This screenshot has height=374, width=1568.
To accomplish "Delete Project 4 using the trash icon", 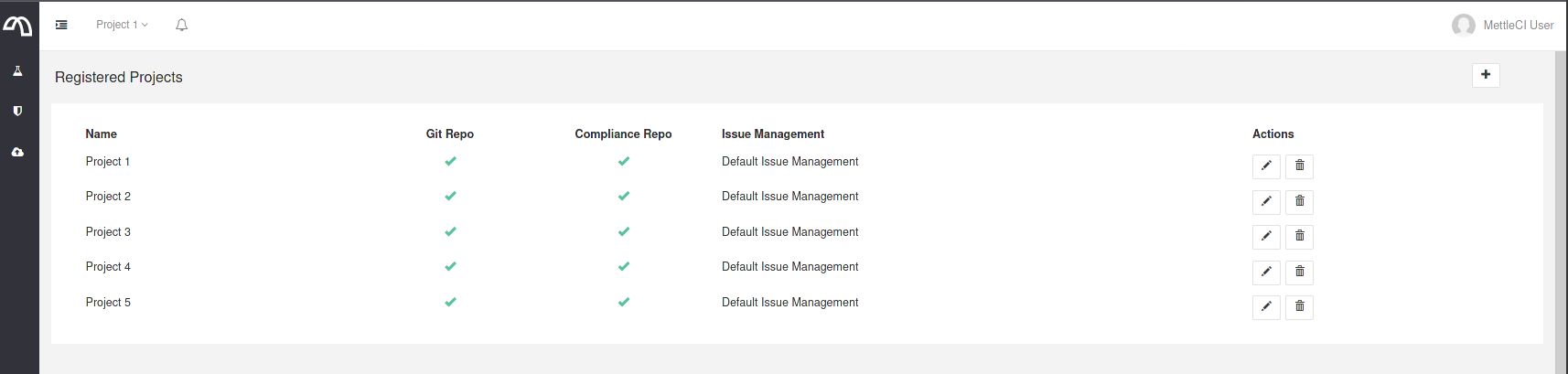I will point(1299,272).
